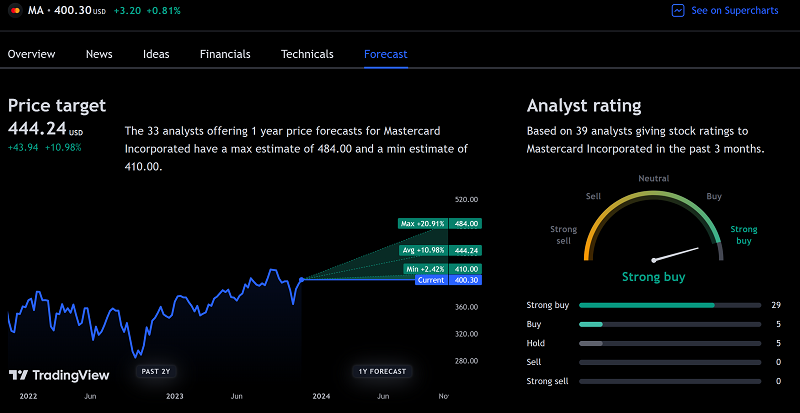Select the Financials tab
This screenshot has height=413, width=800.
coord(225,54)
